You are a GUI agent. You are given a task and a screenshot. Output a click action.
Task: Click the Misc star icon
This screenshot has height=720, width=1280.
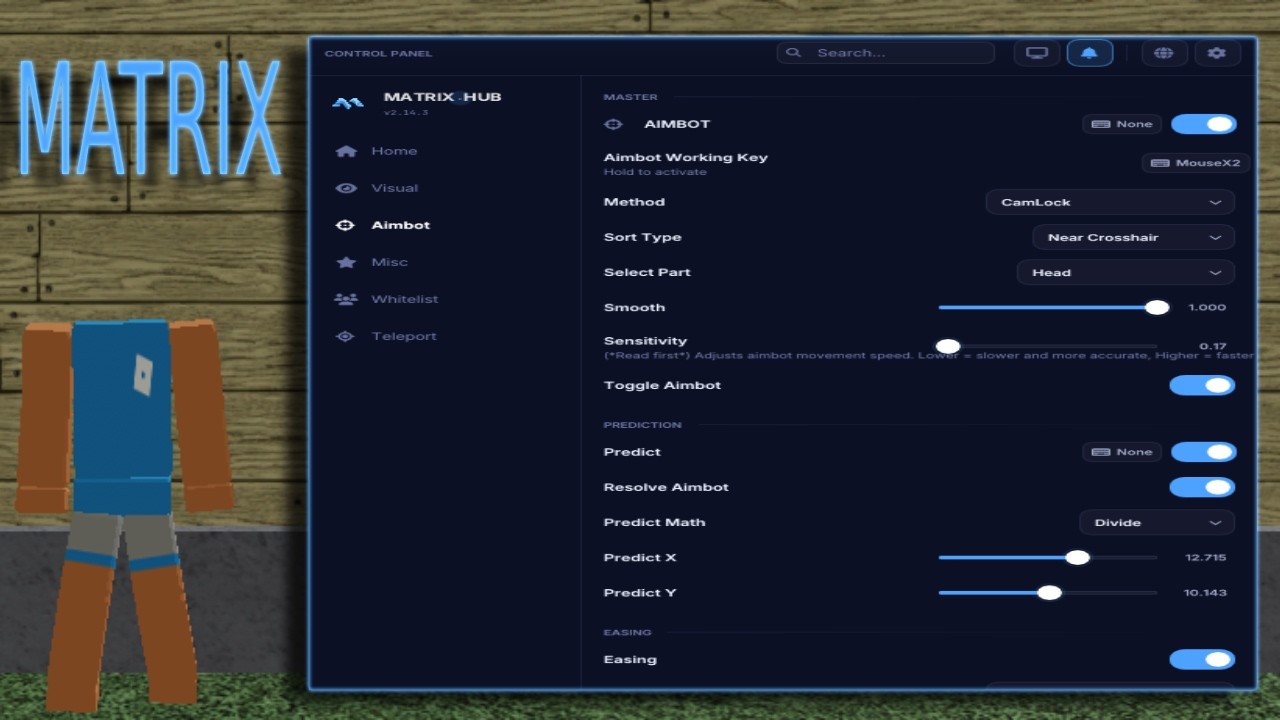coord(346,262)
